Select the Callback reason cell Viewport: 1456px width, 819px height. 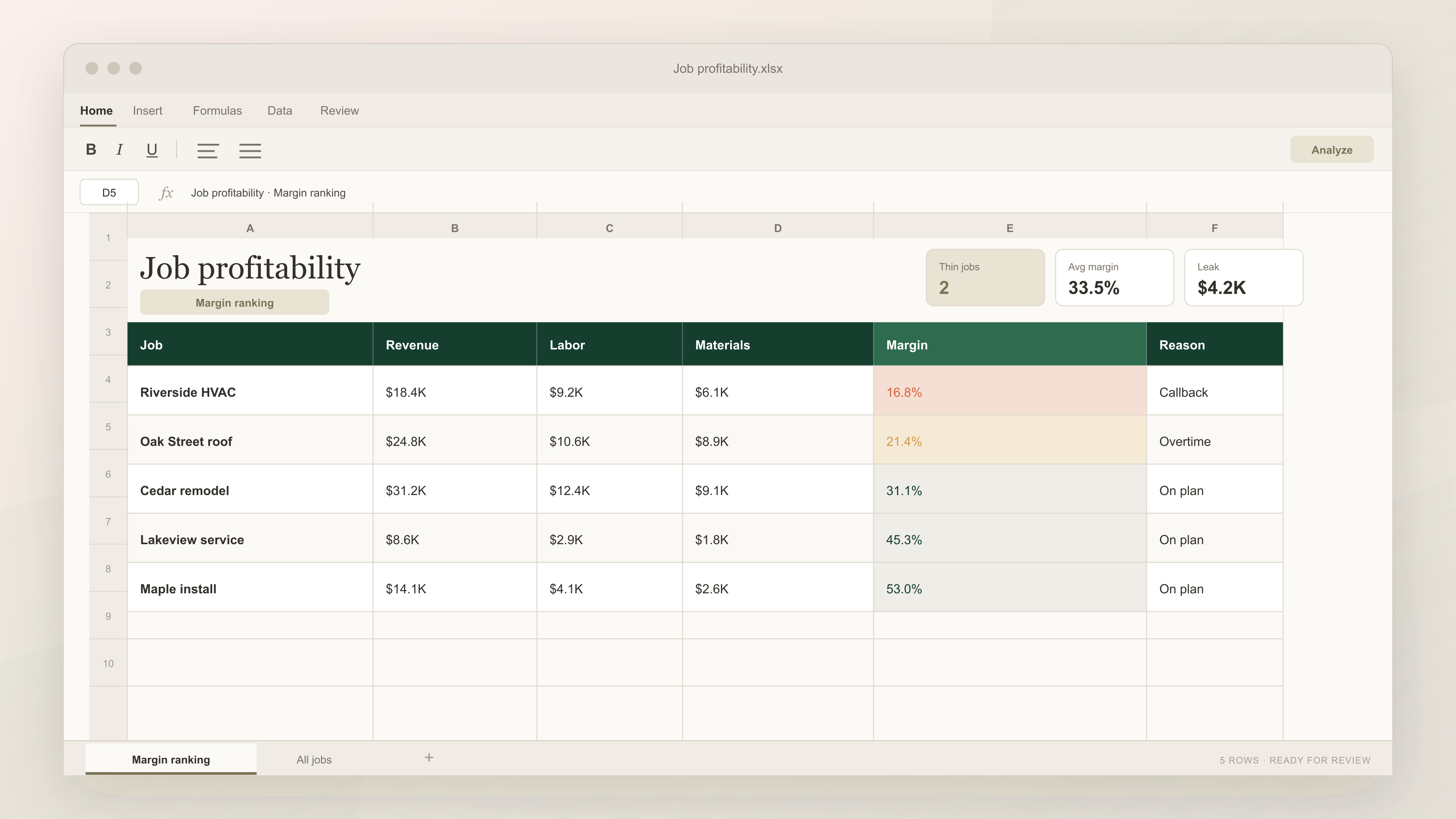[x=1214, y=391]
